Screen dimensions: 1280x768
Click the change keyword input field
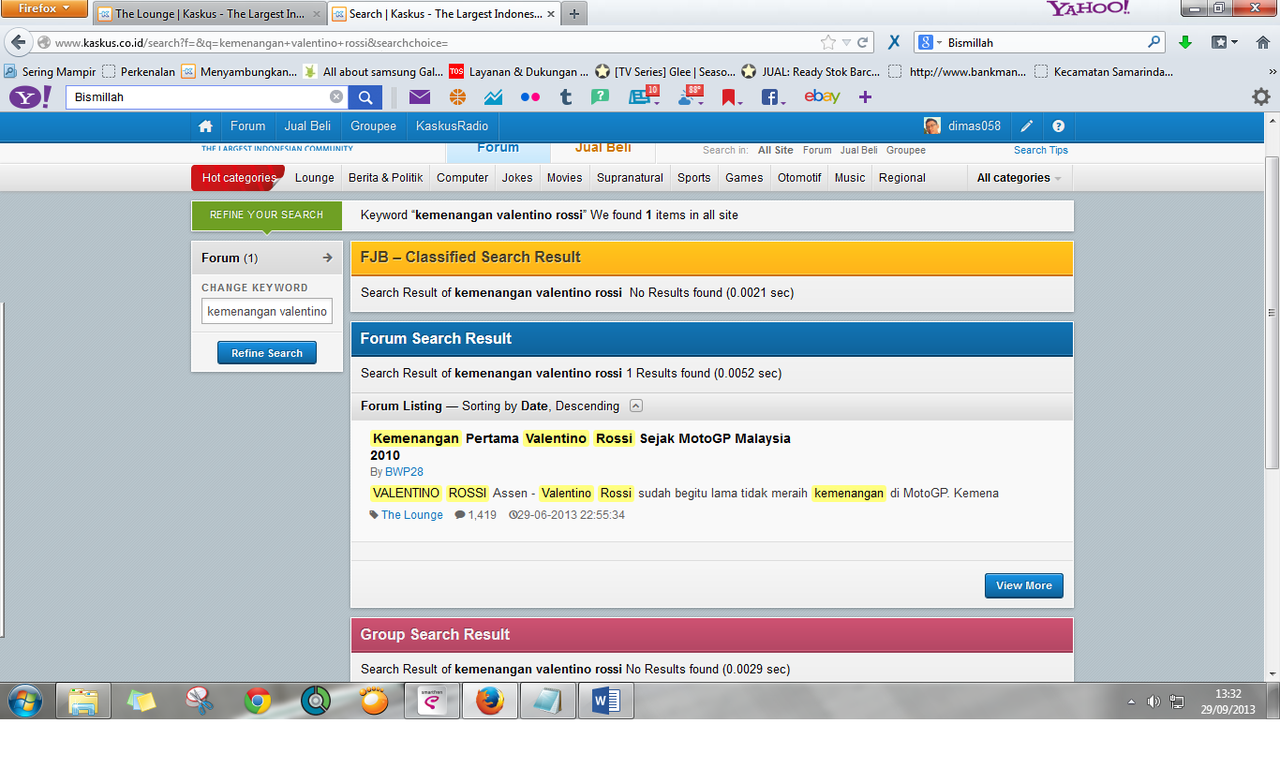[267, 311]
